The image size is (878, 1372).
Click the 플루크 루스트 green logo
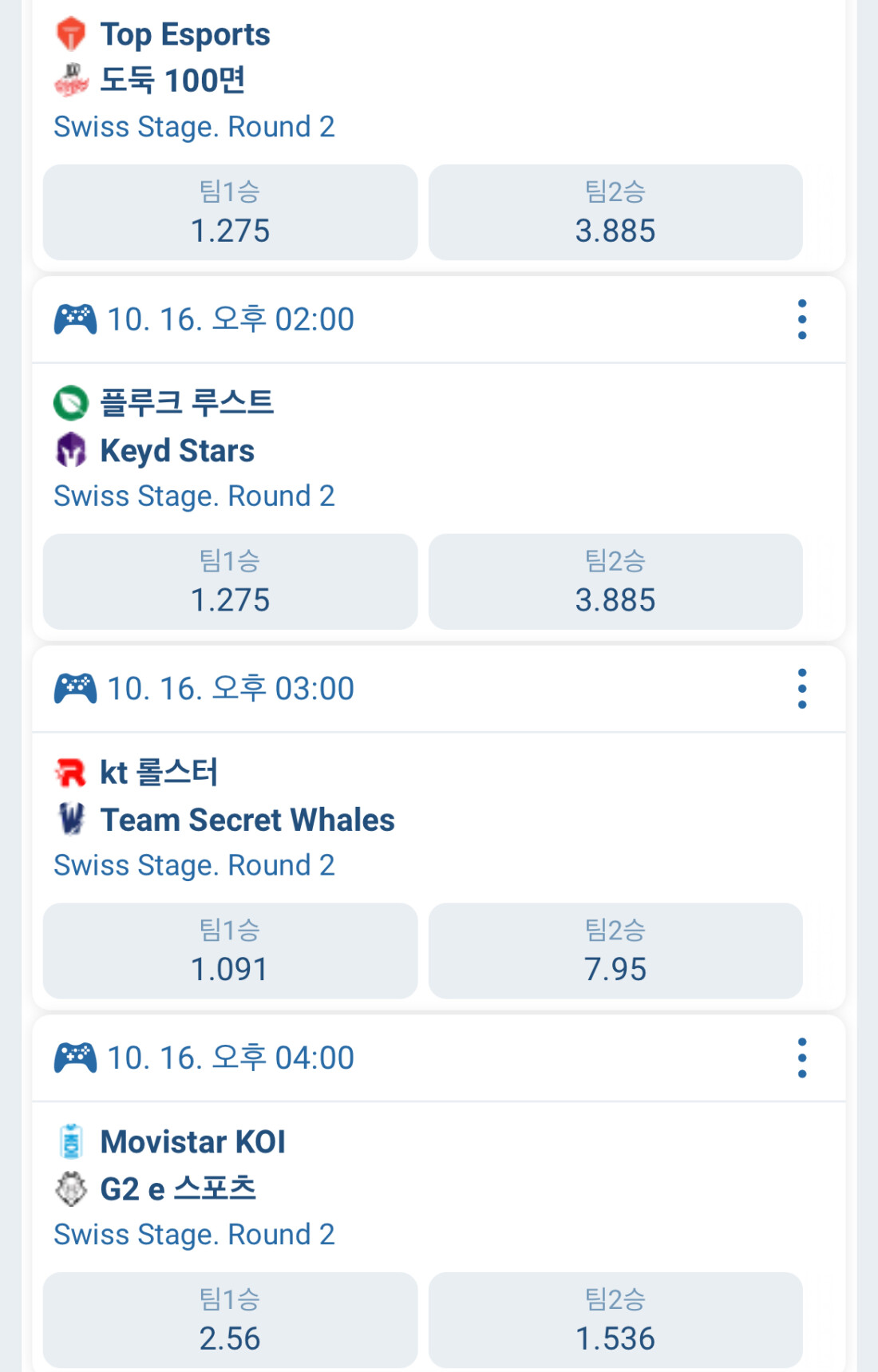point(71,402)
